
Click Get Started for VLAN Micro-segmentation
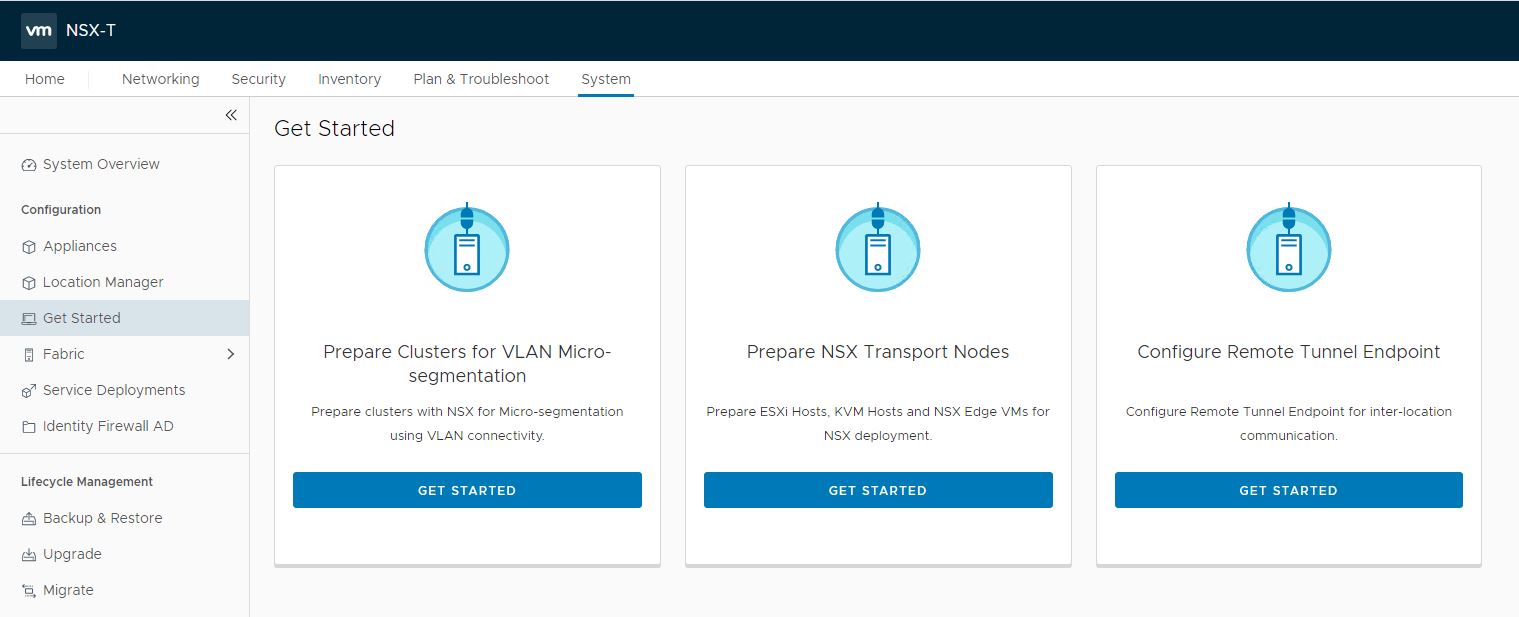[x=467, y=490]
